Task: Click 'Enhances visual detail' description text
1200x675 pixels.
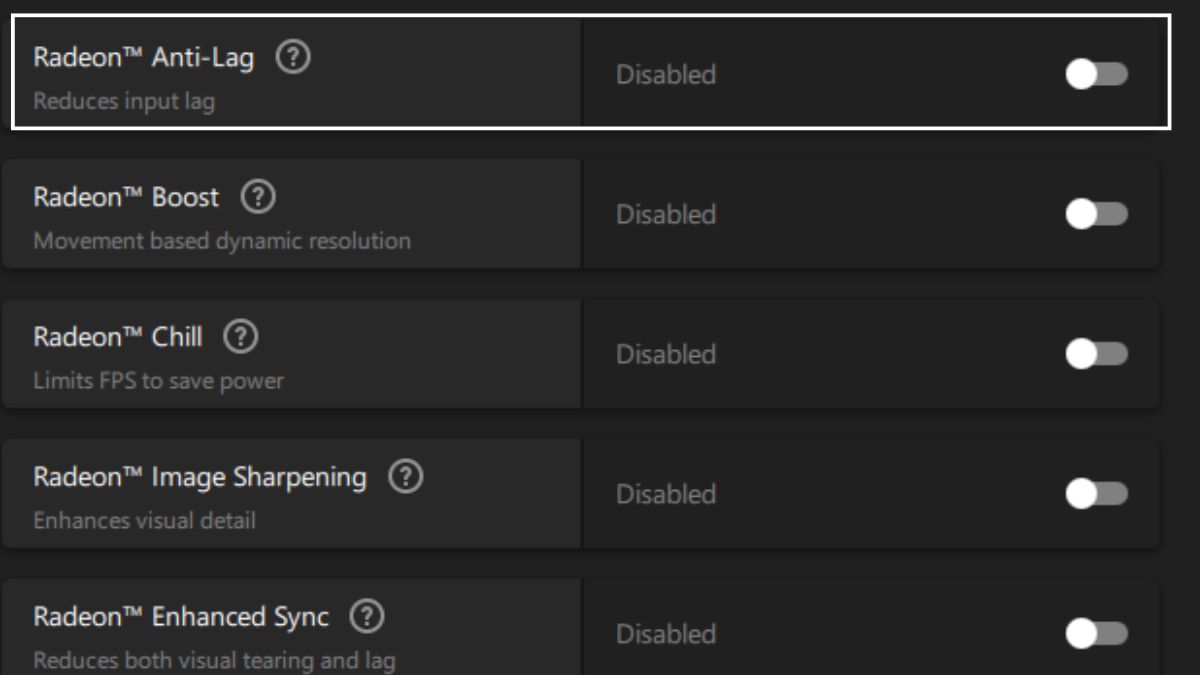Action: 145,521
